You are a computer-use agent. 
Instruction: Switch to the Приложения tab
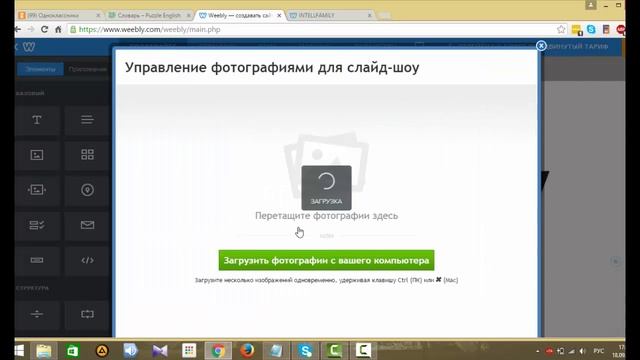(87, 69)
